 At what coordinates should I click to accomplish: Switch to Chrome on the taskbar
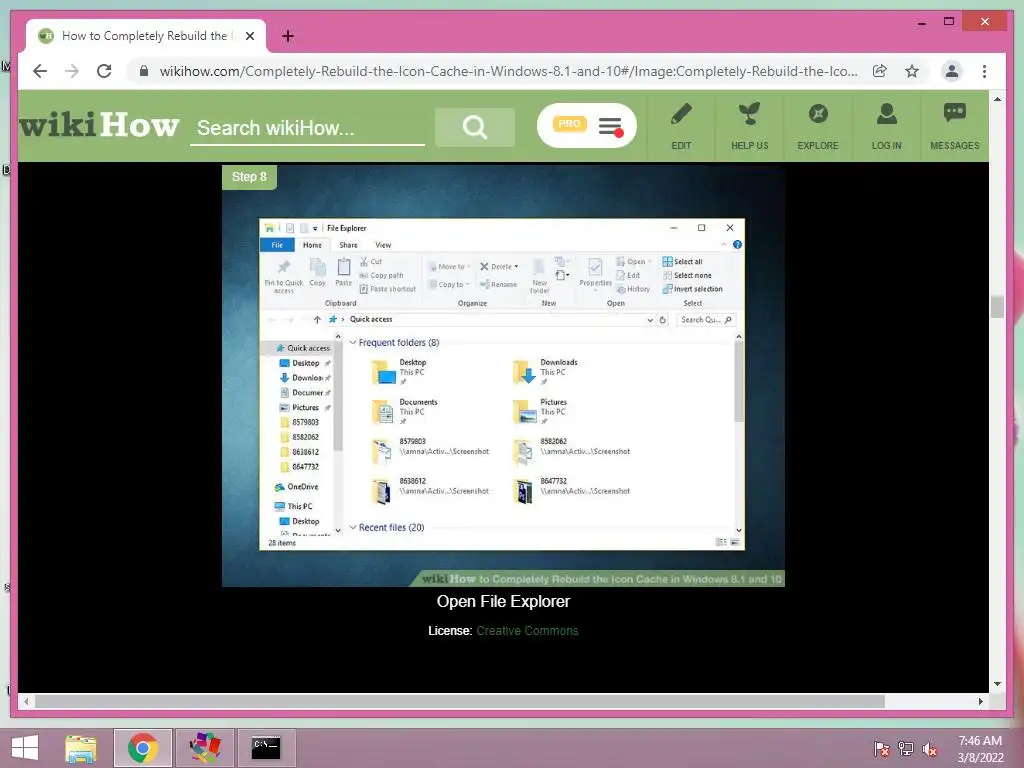tap(143, 748)
